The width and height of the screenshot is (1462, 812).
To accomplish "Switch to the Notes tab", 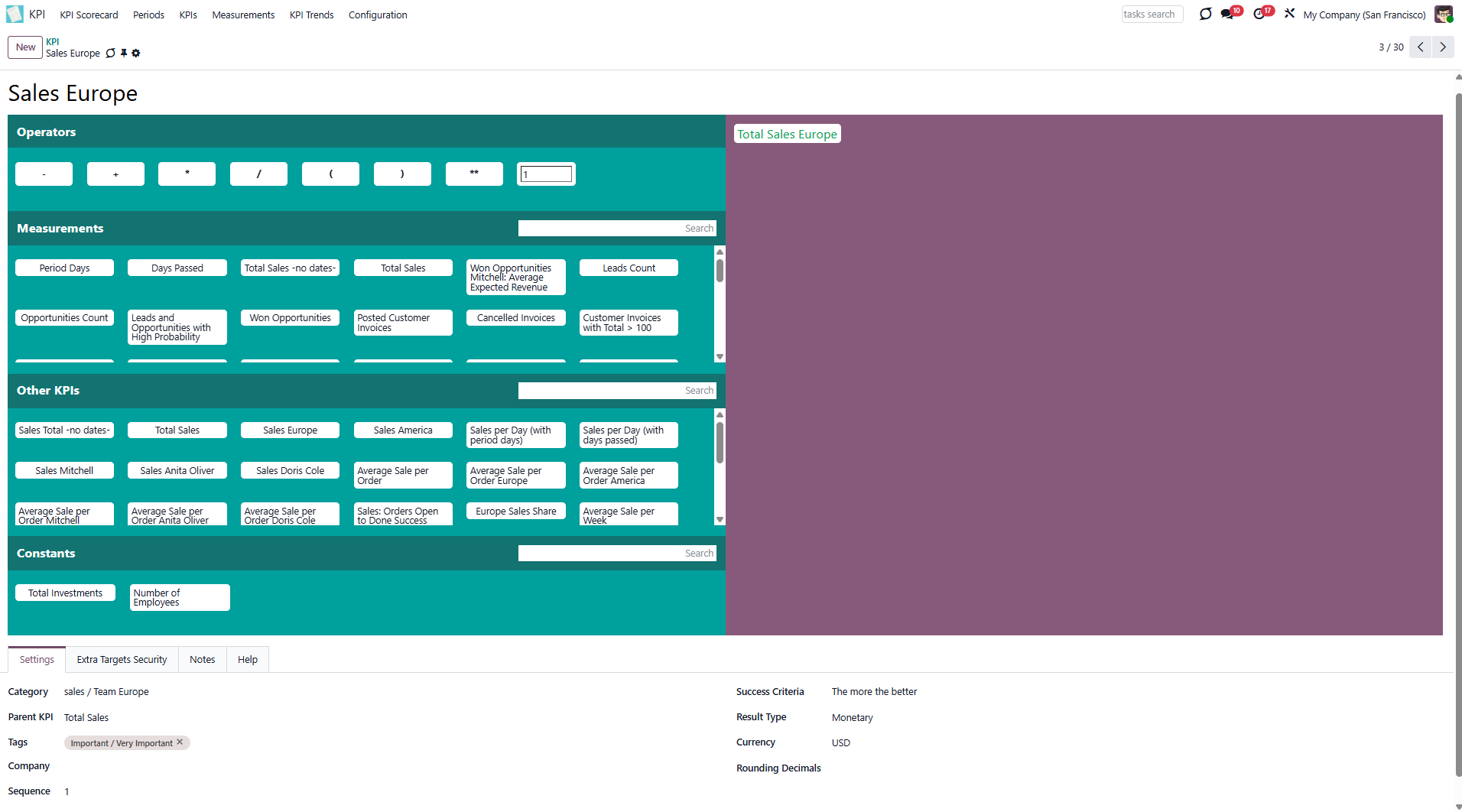I will point(202,660).
